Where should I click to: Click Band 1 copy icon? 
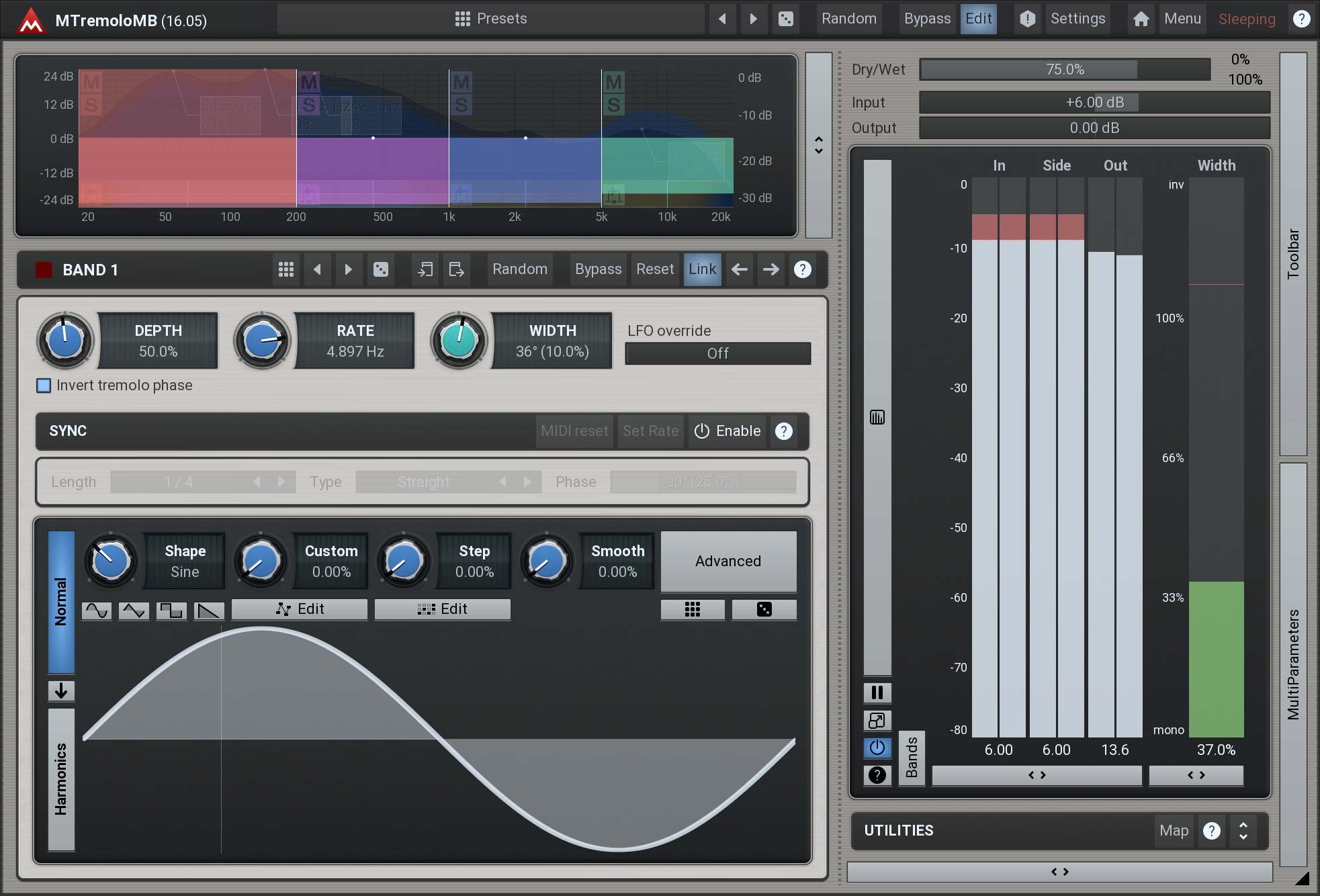[425, 269]
